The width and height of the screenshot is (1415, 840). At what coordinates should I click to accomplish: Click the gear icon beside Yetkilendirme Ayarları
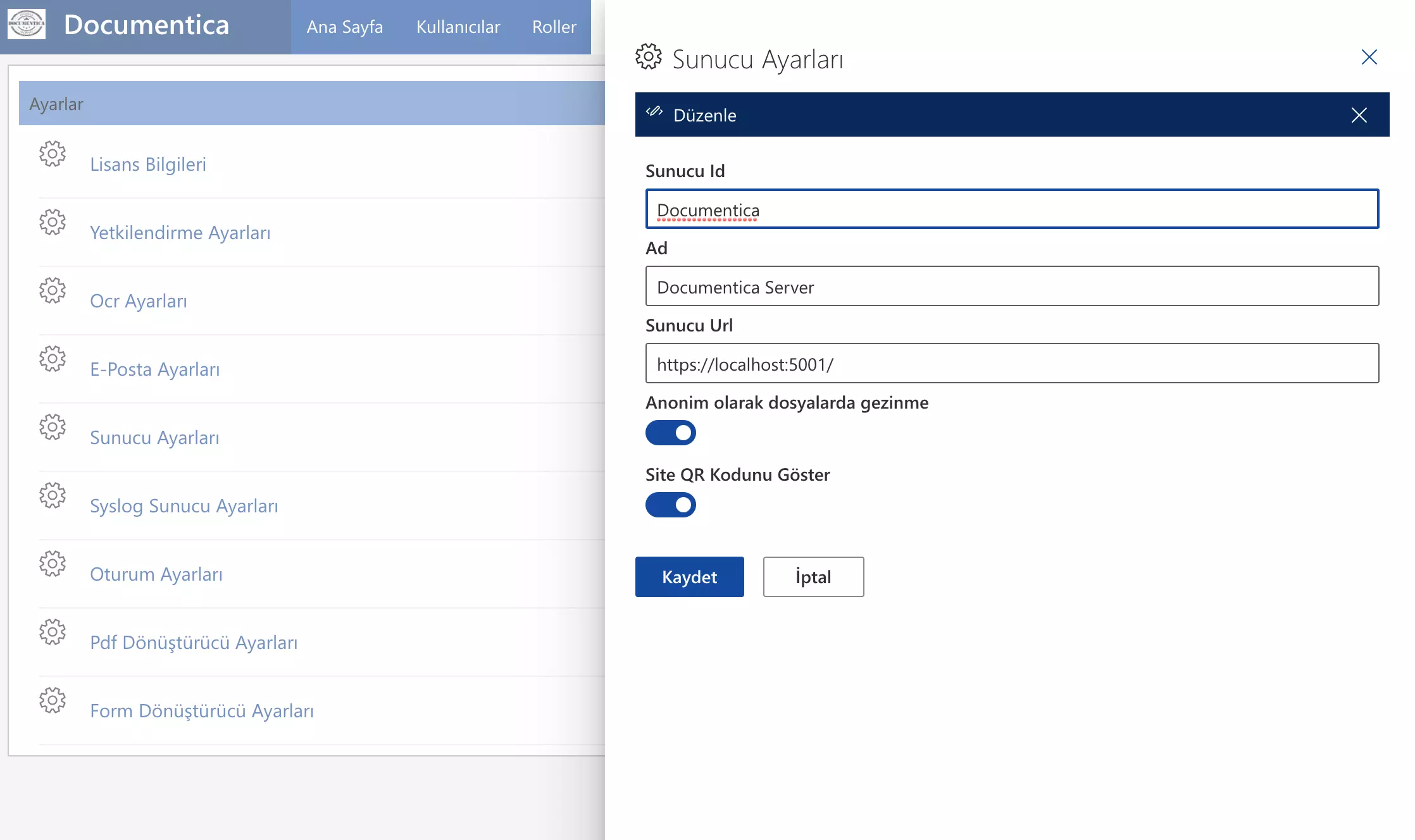tap(53, 222)
